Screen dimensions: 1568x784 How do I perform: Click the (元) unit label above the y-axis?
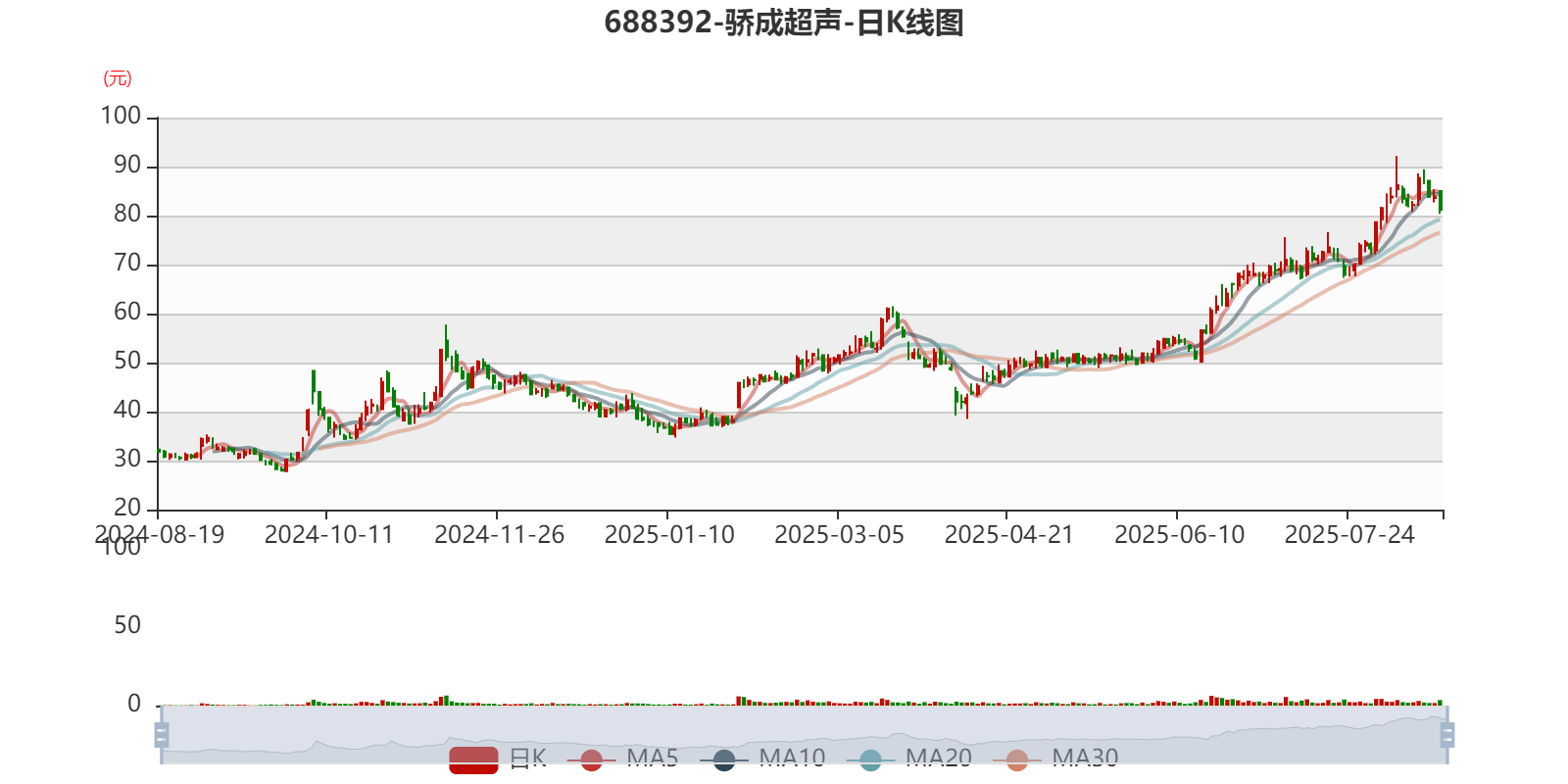[x=118, y=78]
